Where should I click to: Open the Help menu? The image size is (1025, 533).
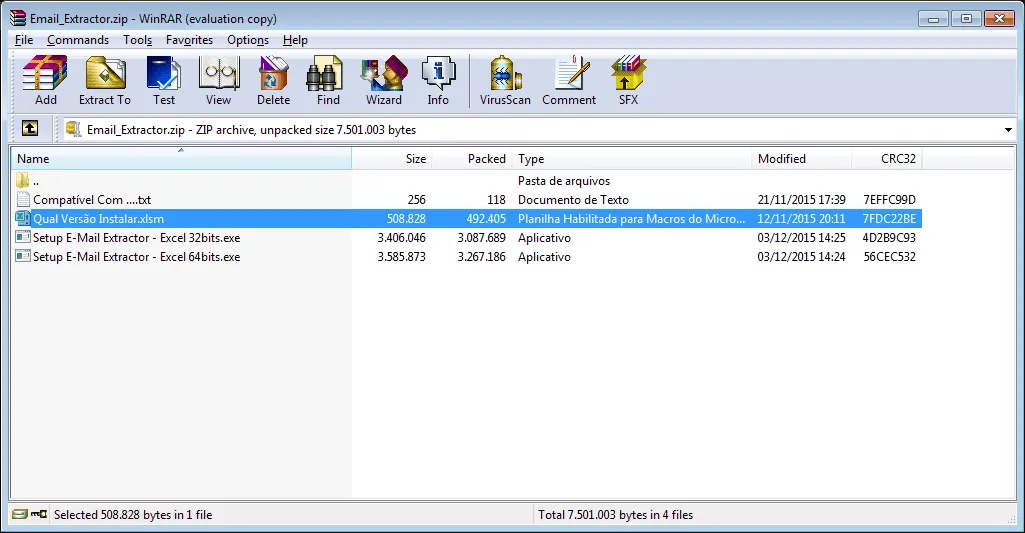coord(295,40)
